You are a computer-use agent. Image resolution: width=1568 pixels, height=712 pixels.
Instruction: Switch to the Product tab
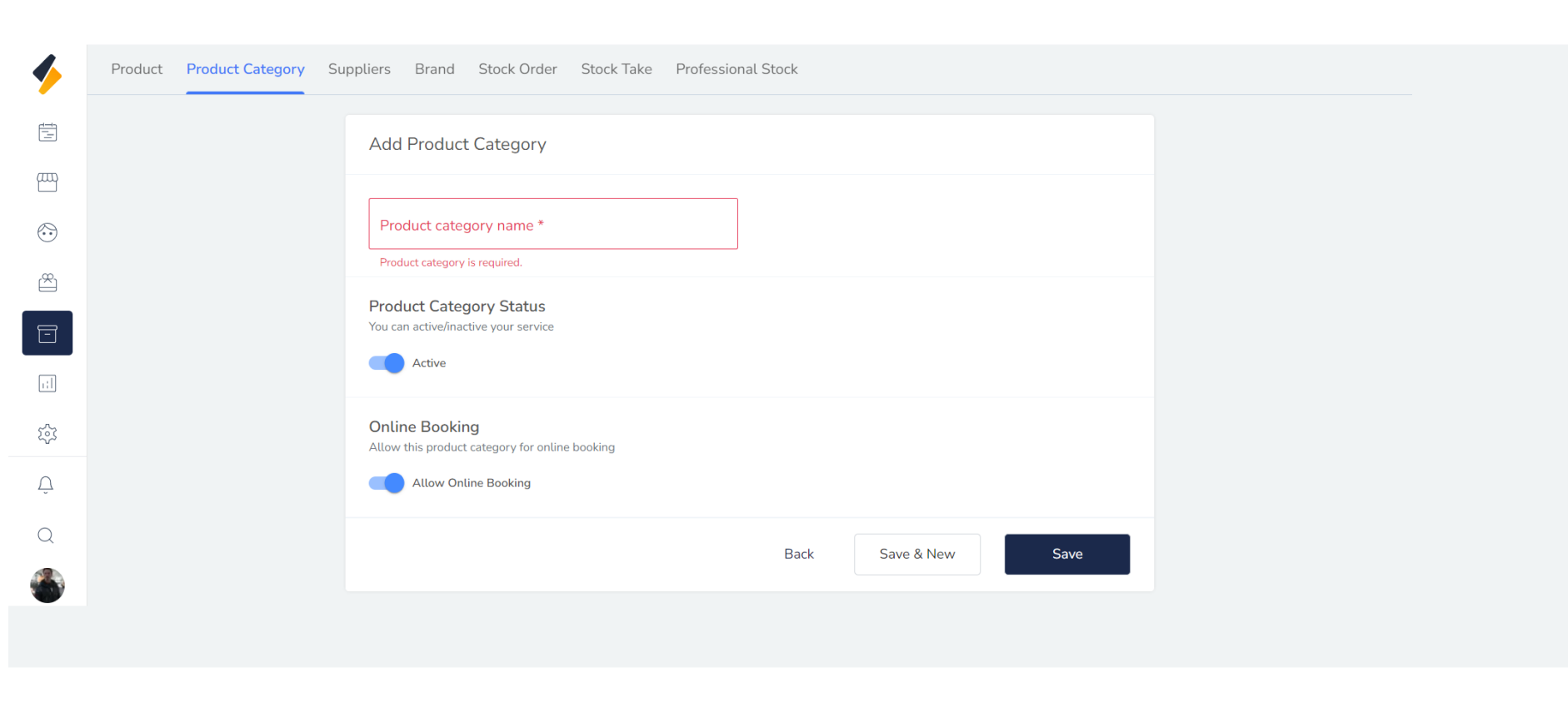point(137,69)
